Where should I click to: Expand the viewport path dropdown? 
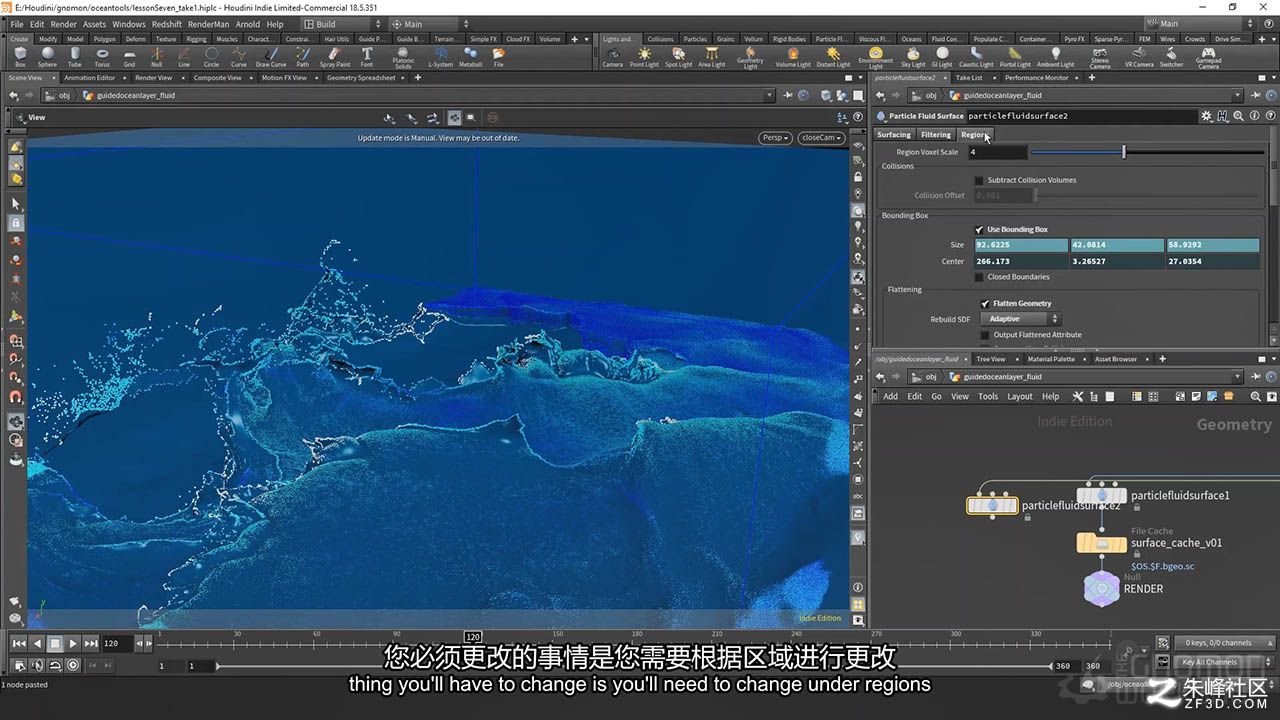tap(769, 96)
